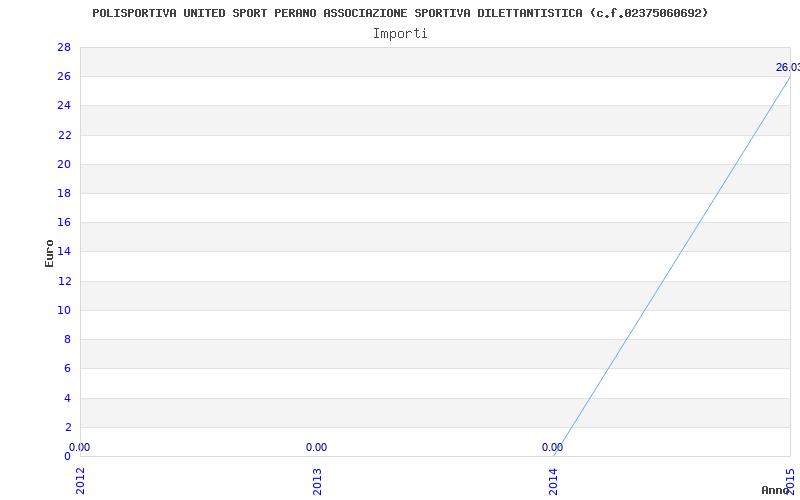Select the 2015 x-axis year label
This screenshot has height=500, width=800.
pos(790,481)
